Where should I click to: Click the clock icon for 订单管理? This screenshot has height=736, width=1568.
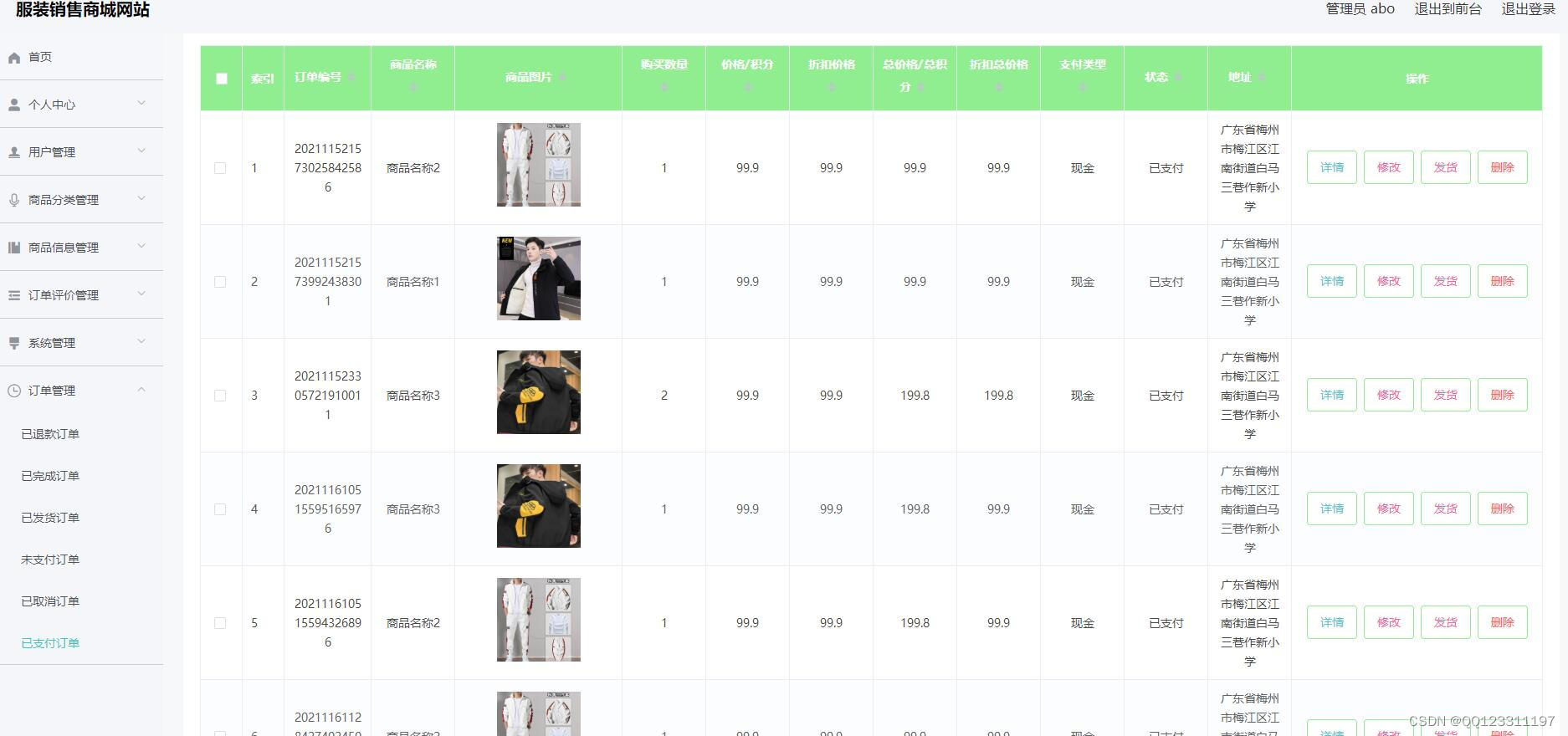coord(14,391)
